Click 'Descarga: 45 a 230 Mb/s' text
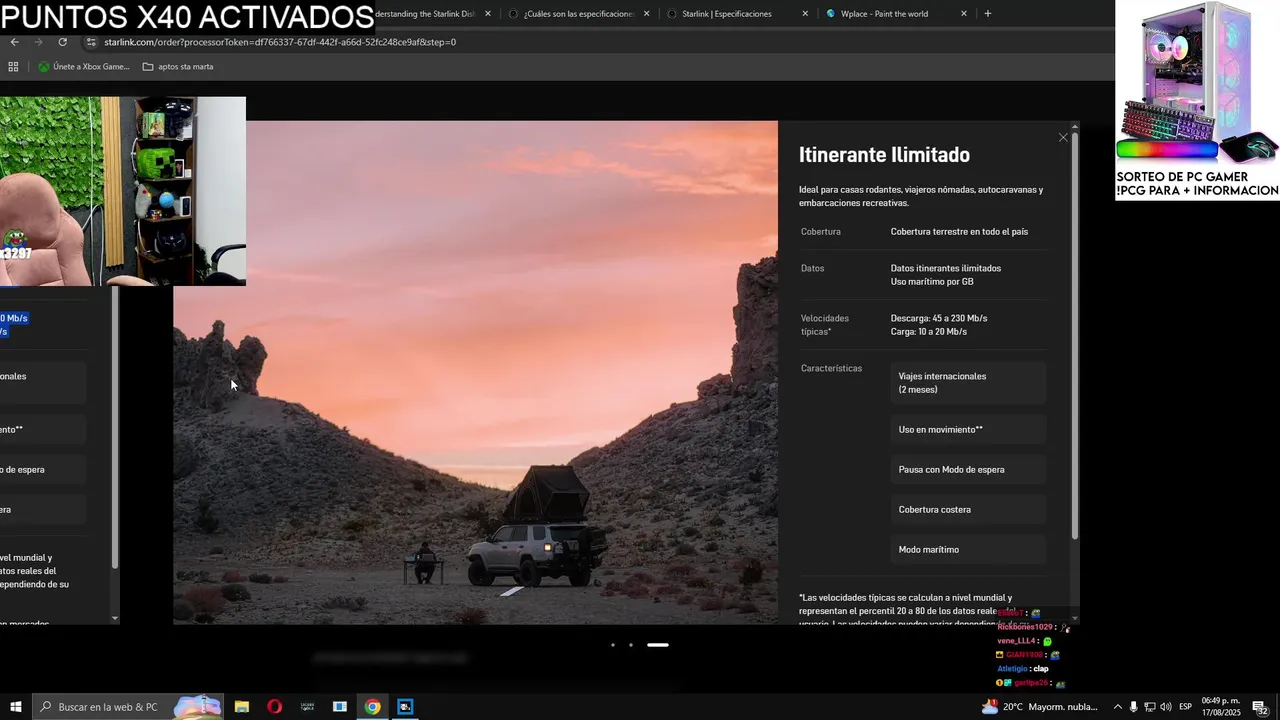1280x720 pixels. [939, 318]
